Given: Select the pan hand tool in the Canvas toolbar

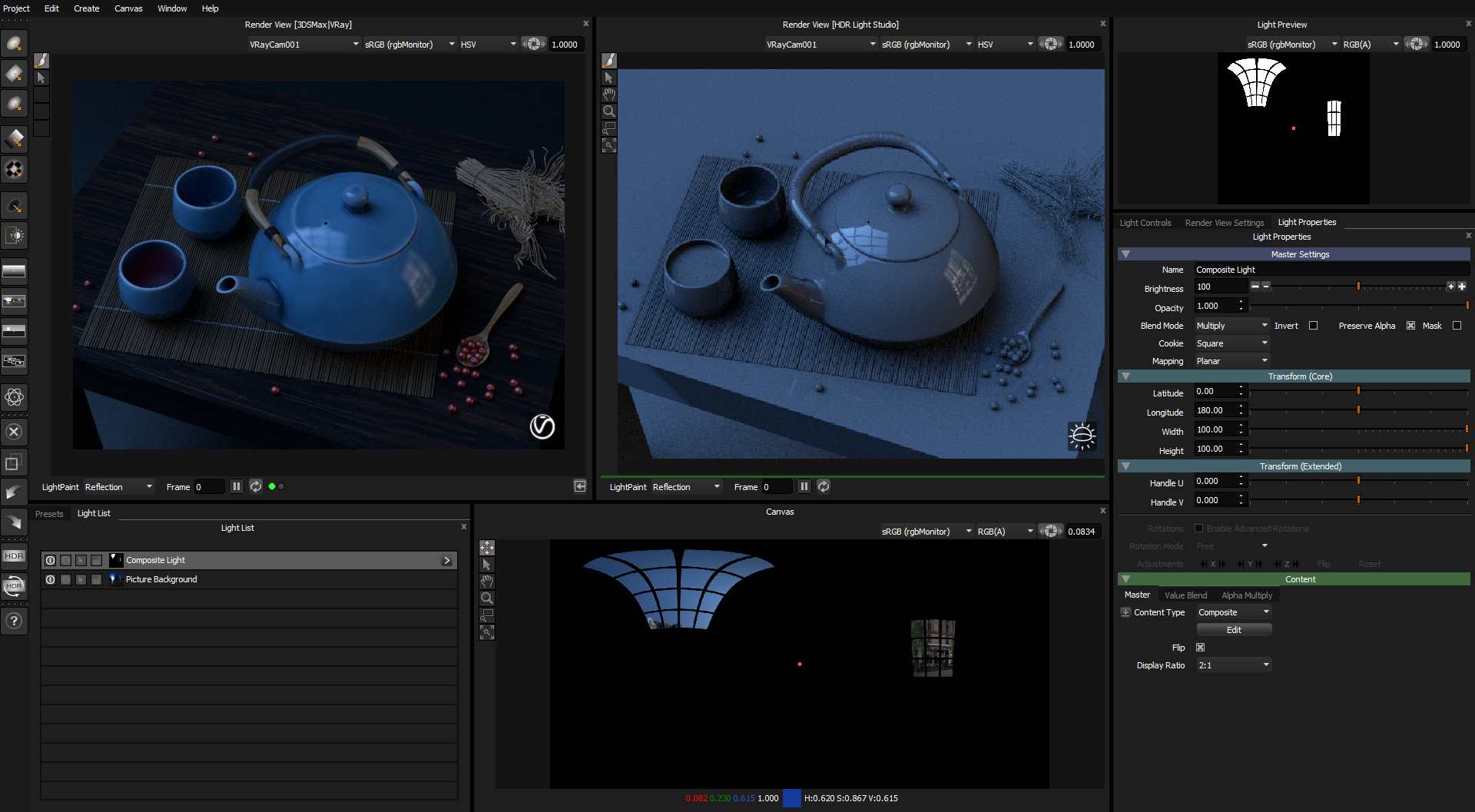Looking at the screenshot, I should (487, 582).
